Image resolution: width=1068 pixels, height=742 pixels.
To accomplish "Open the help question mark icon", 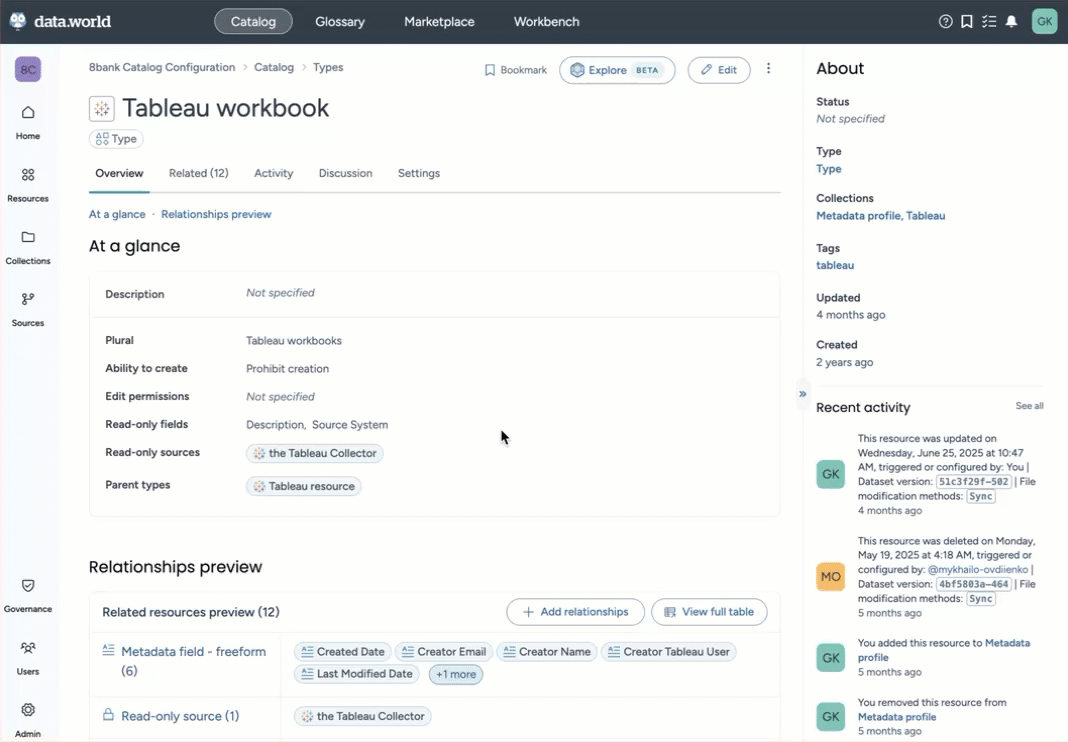I will tap(946, 21).
